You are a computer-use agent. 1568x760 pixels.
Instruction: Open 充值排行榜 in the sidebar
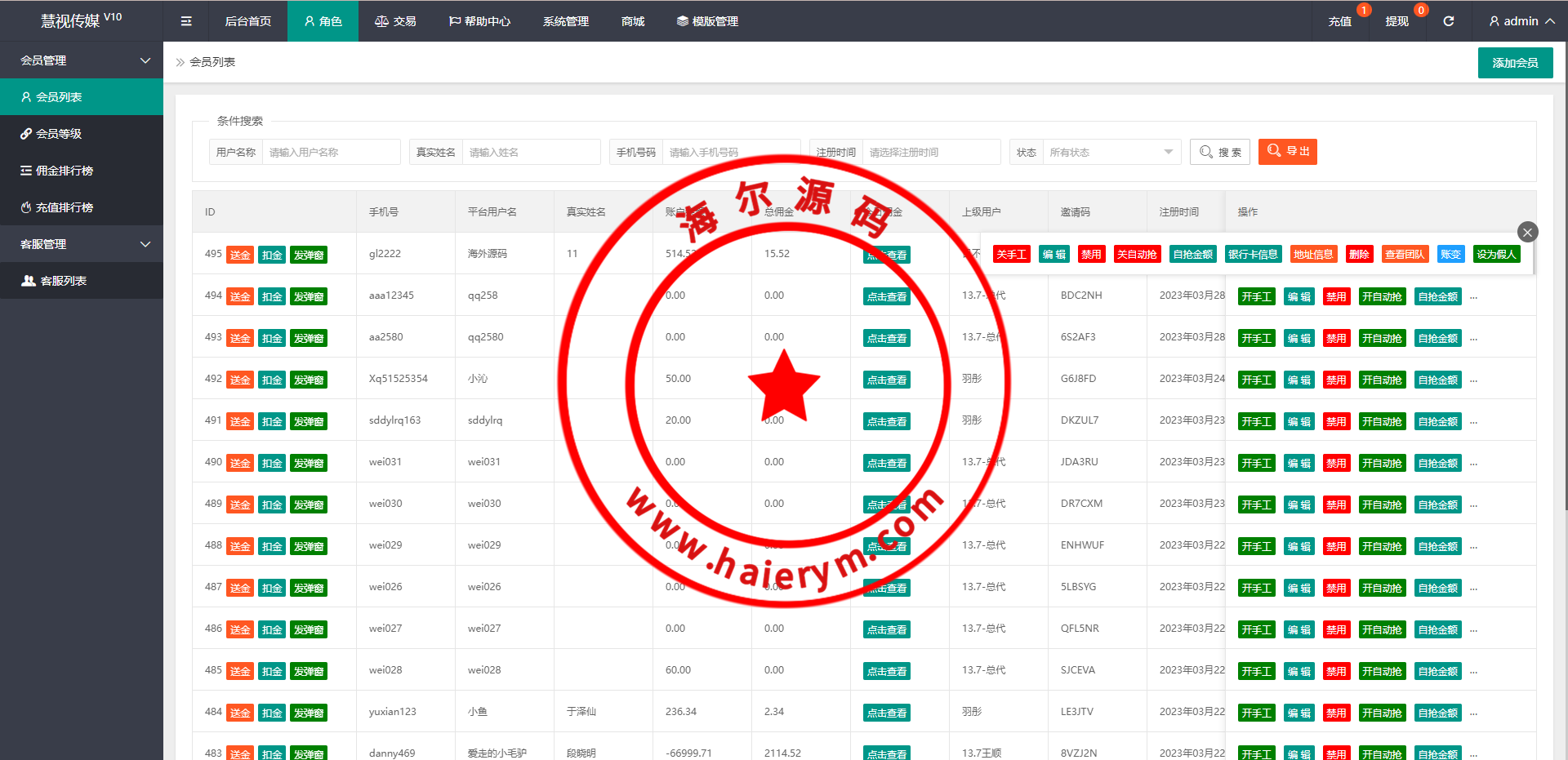pyautogui.click(x=64, y=207)
